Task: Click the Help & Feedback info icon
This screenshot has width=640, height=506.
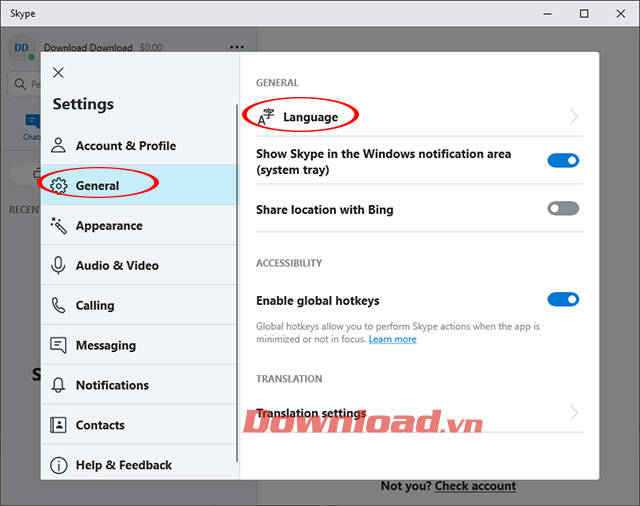Action: 59,465
